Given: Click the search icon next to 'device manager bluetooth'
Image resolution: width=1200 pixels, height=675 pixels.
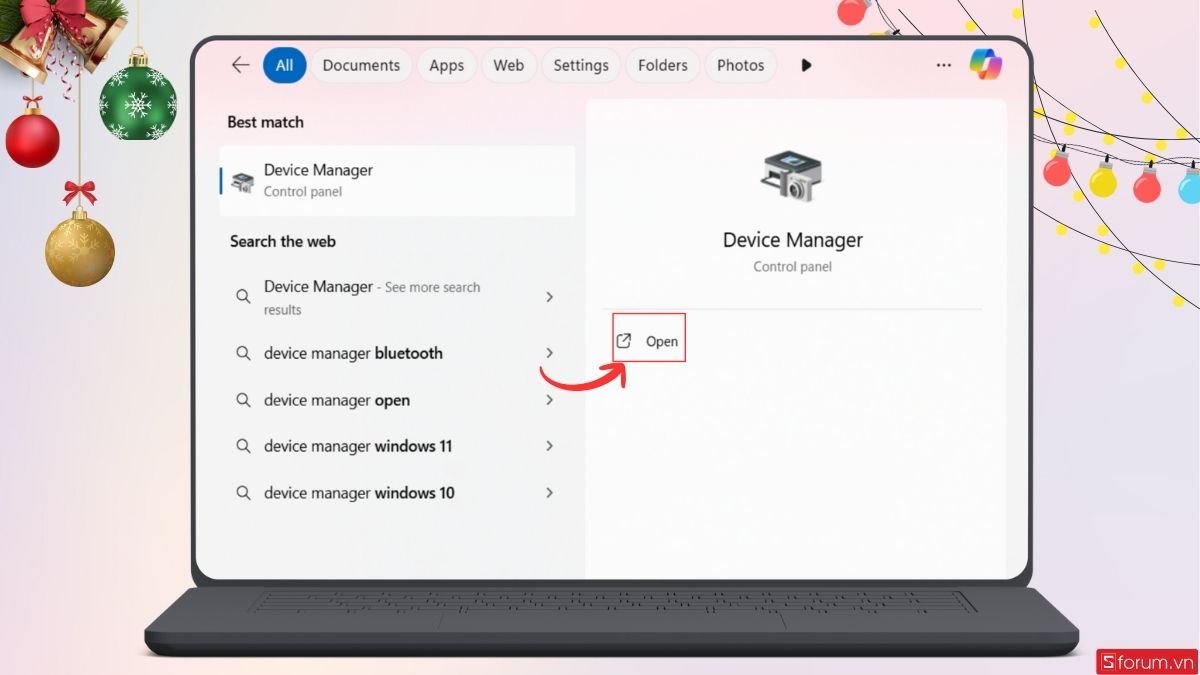Looking at the screenshot, I should click(x=243, y=353).
